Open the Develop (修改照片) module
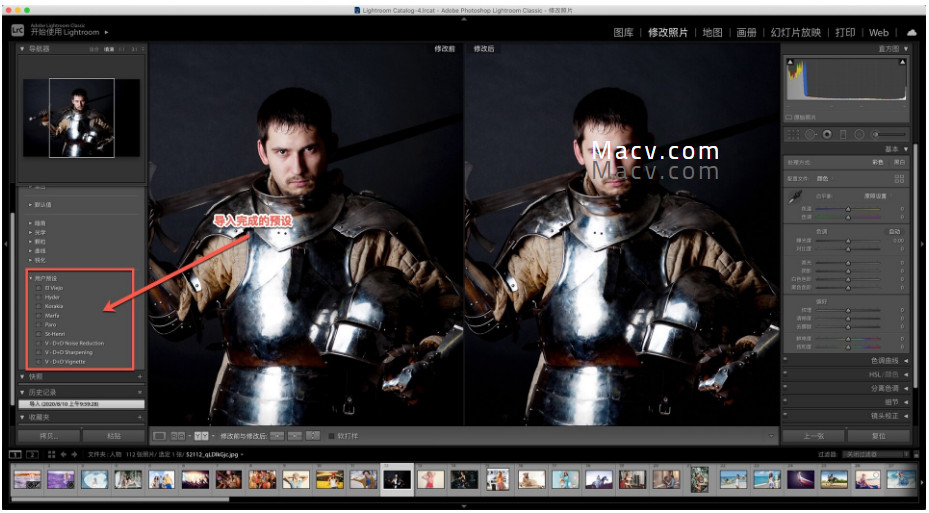Viewport: 929px width, 513px height. point(668,33)
